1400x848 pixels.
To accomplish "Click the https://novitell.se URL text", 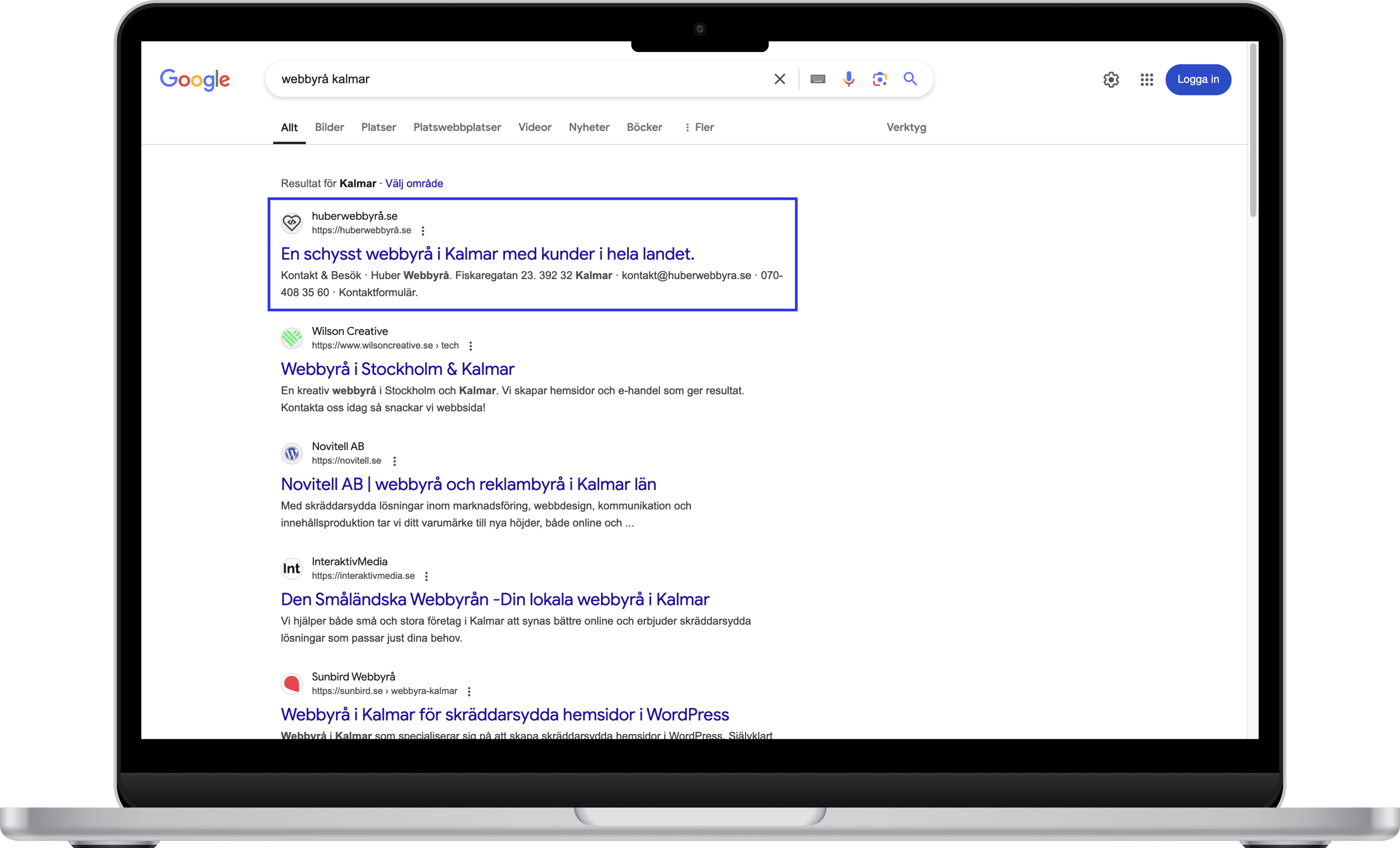I will click(347, 461).
